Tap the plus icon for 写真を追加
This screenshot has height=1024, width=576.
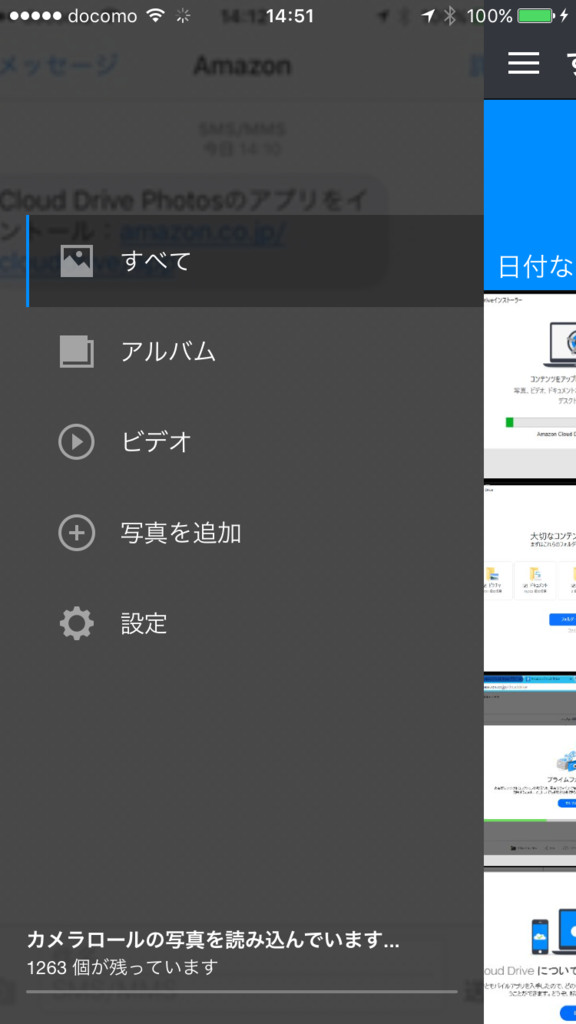click(76, 533)
